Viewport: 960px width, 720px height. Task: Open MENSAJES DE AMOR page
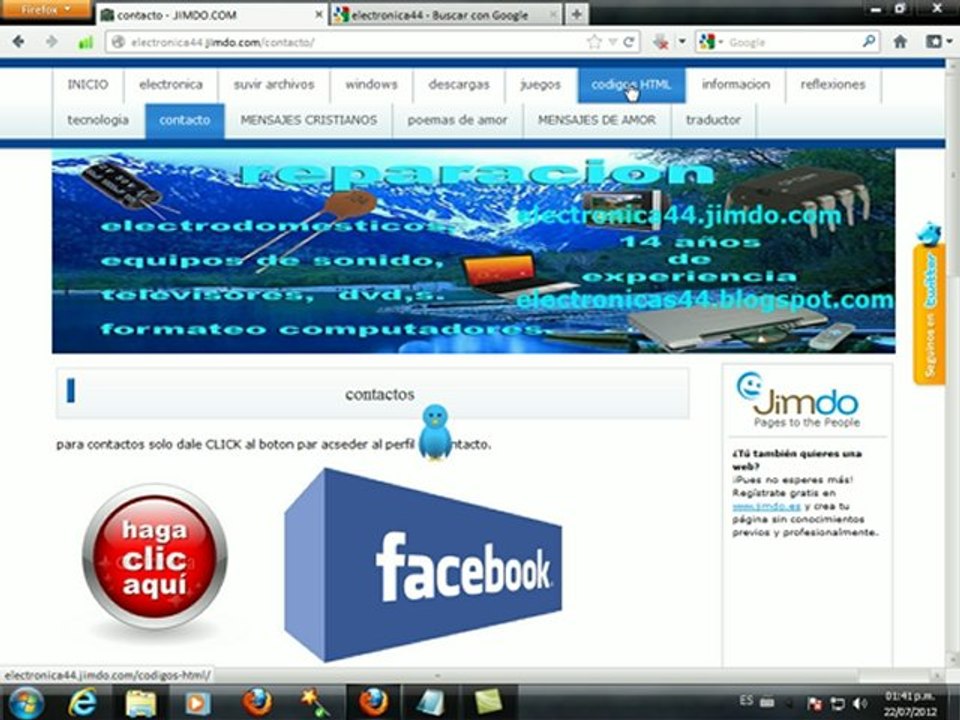pyautogui.click(x=597, y=120)
